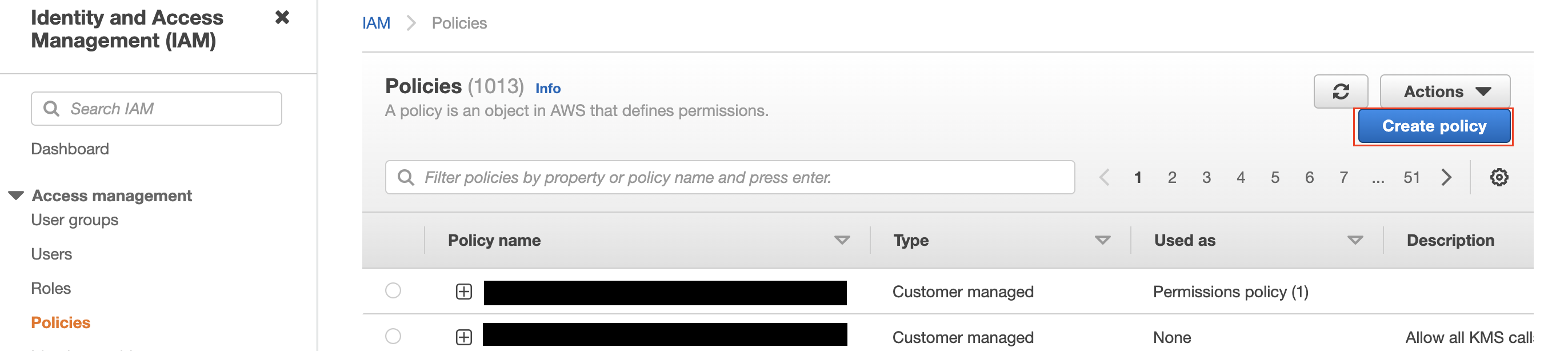Select the first policy radio button

[393, 290]
